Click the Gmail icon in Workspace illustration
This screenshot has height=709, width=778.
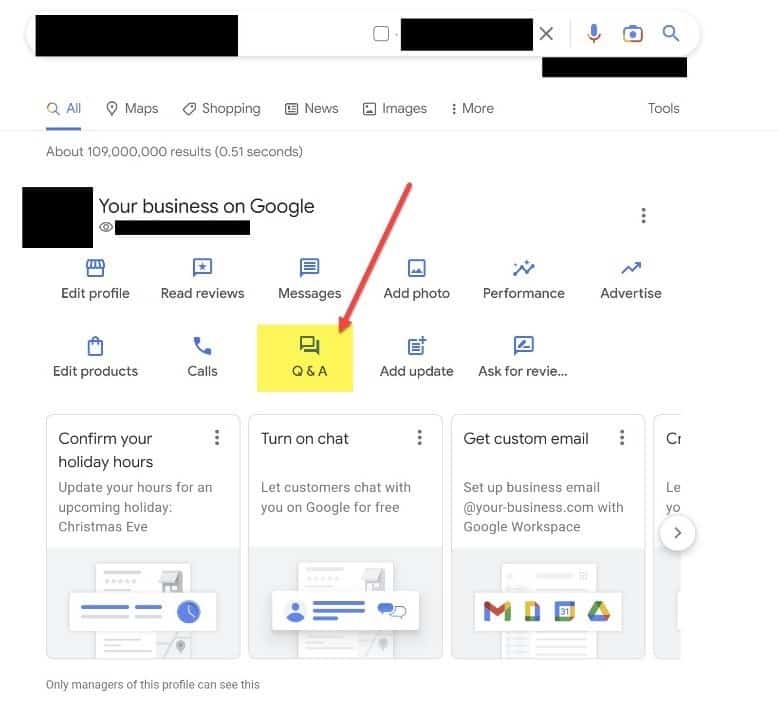(x=497, y=612)
